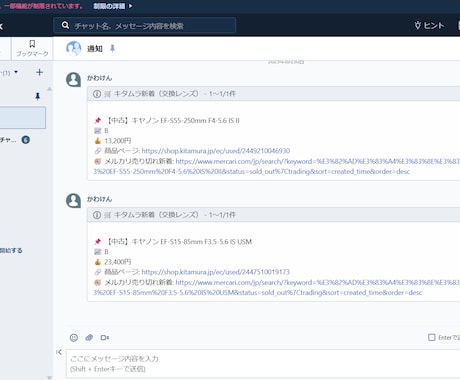Open mercari sold-out link for EF-S55-250mm
The height and width of the screenshot is (380, 460).
coord(277,166)
